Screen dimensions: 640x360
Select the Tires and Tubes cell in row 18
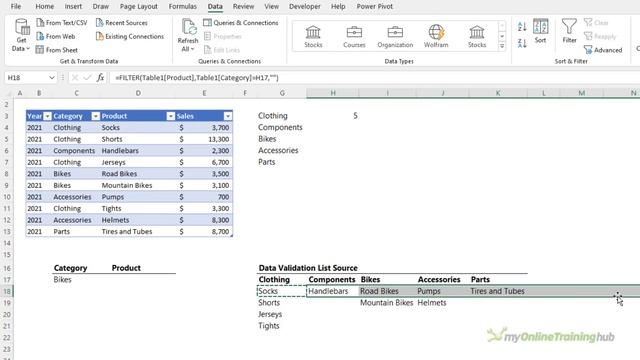tap(498, 291)
